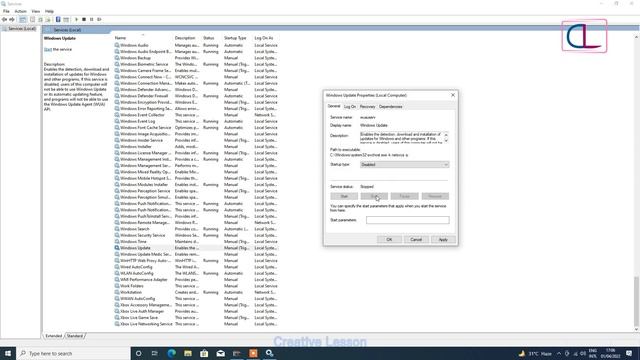The image size is (640, 360).
Task: Open the Action menu
Action: click(20, 11)
